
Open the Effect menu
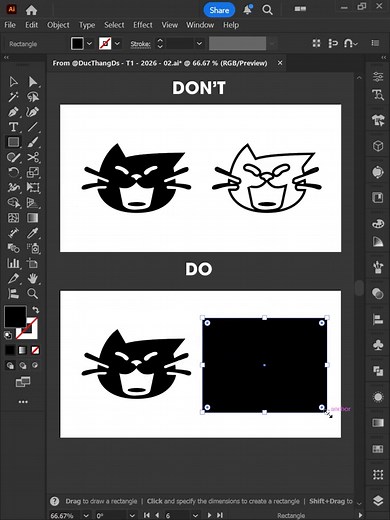tap(143, 25)
